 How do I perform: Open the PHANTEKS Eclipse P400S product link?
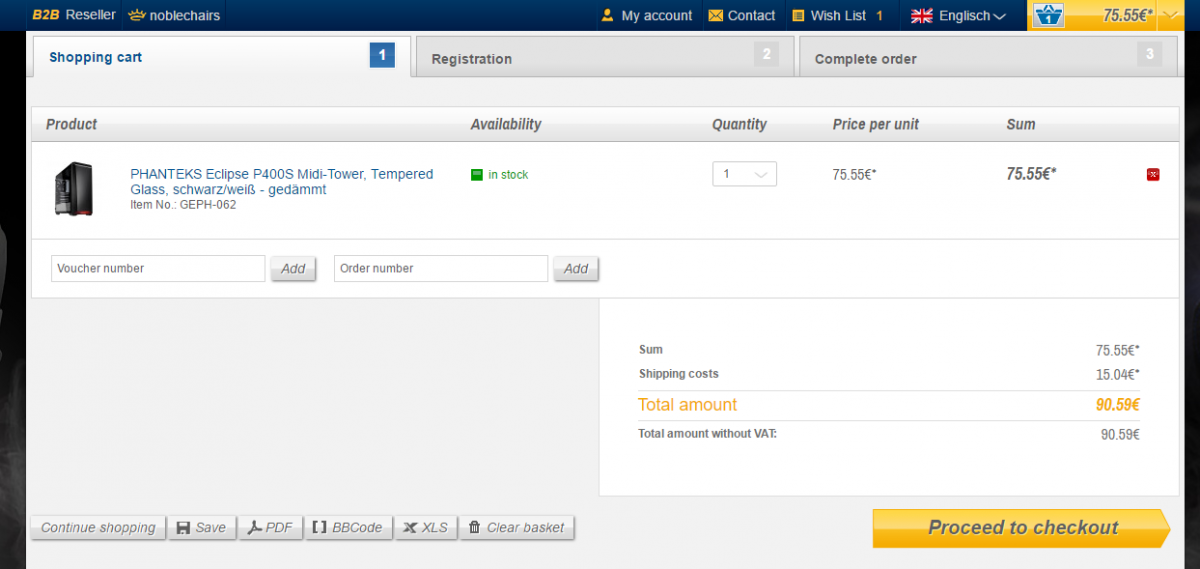(x=282, y=181)
